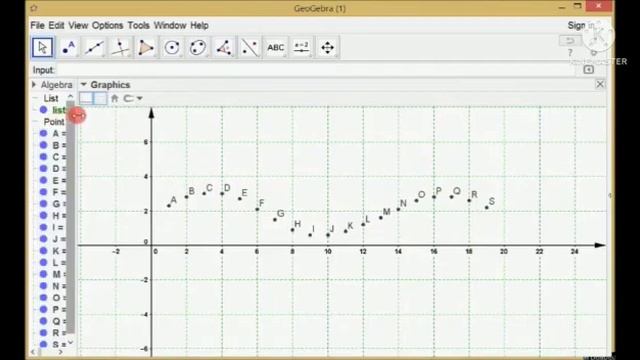This screenshot has height=360, width=640.
Task: Click the Algebra list scroll up arrow
Action: point(70,97)
